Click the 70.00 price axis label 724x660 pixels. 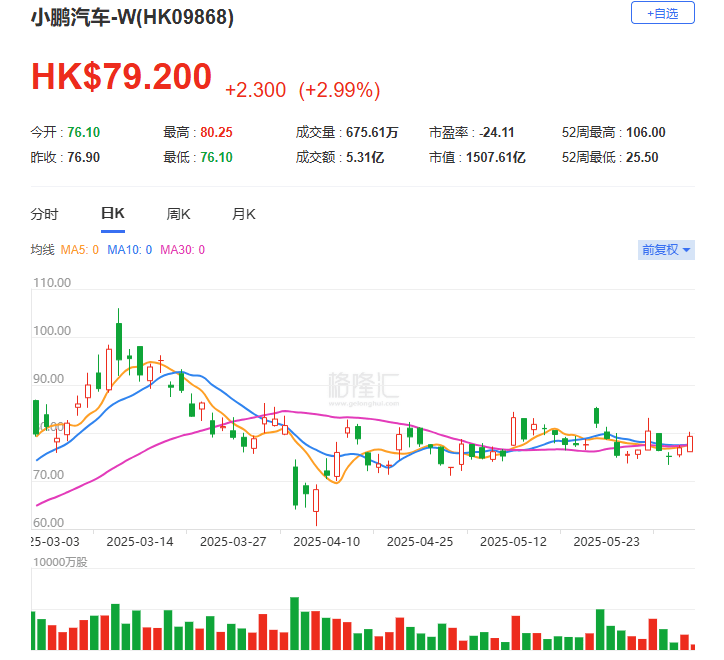48,475
